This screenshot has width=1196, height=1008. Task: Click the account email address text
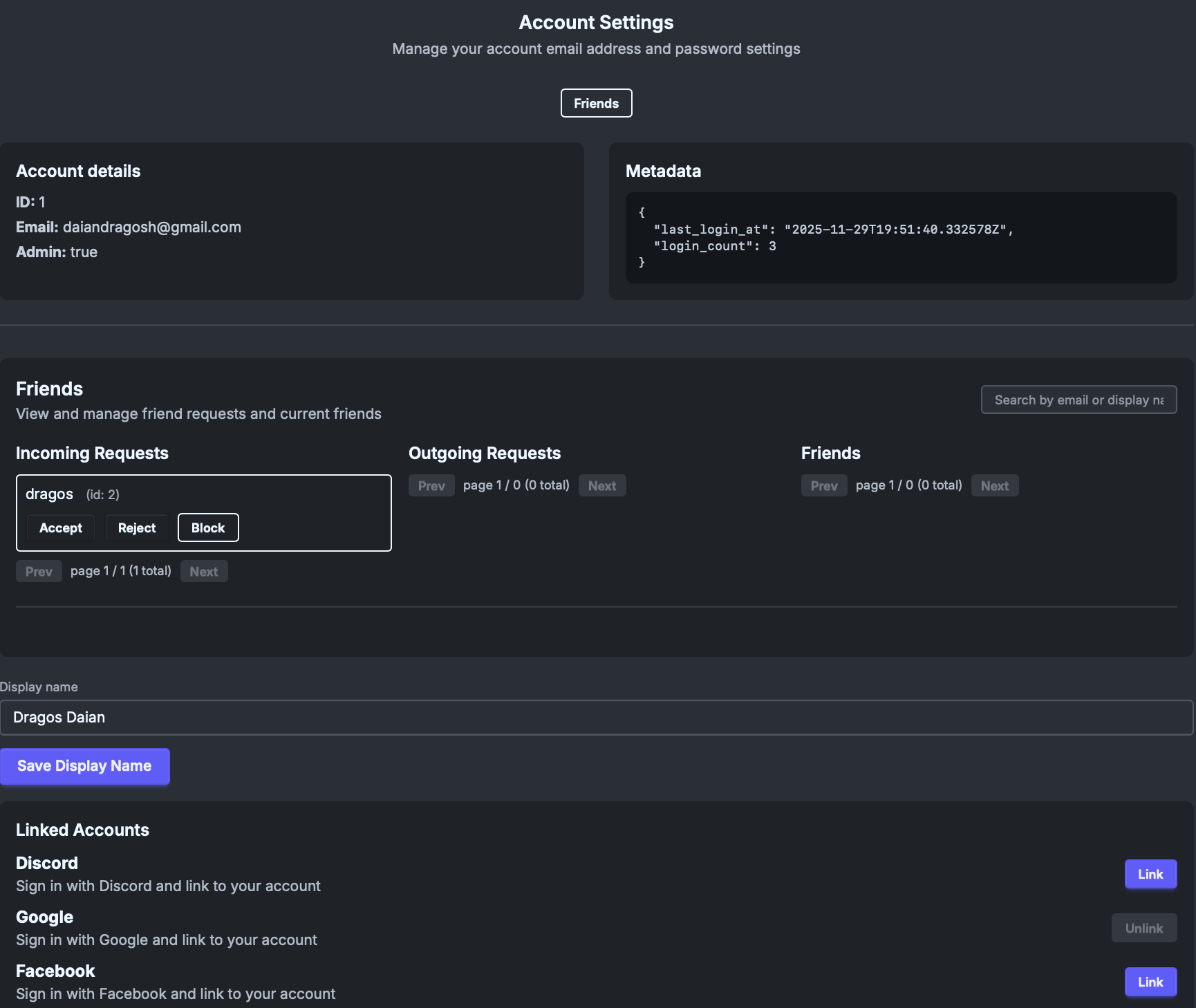[151, 227]
